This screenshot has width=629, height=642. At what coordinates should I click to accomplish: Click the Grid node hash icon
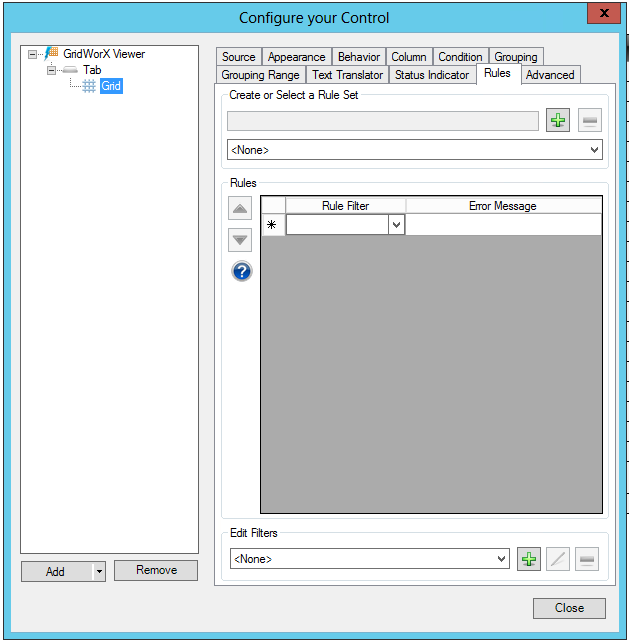(89, 86)
